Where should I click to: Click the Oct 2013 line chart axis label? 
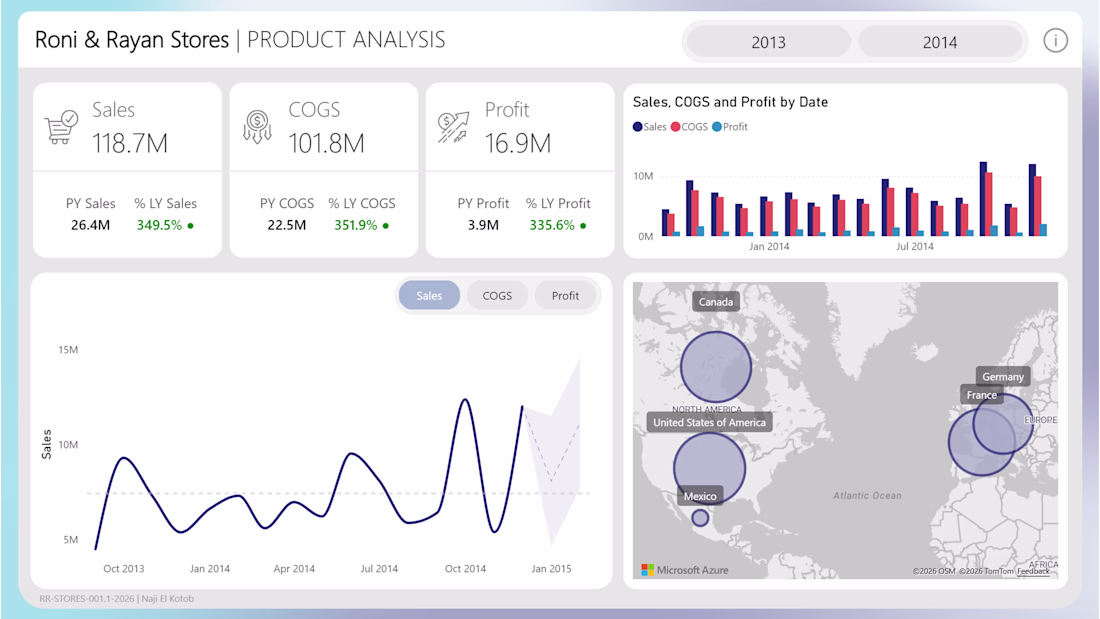[x=123, y=568]
